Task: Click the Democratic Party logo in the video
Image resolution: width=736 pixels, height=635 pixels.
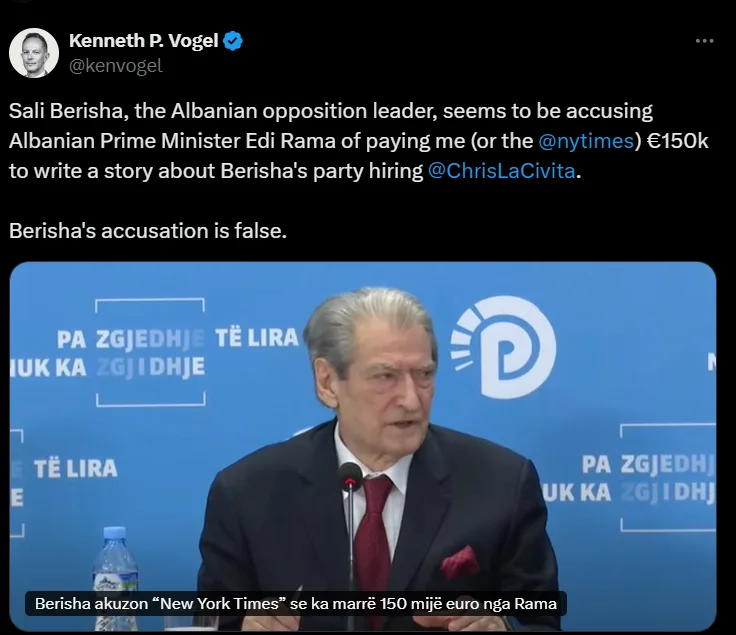Action: click(504, 347)
